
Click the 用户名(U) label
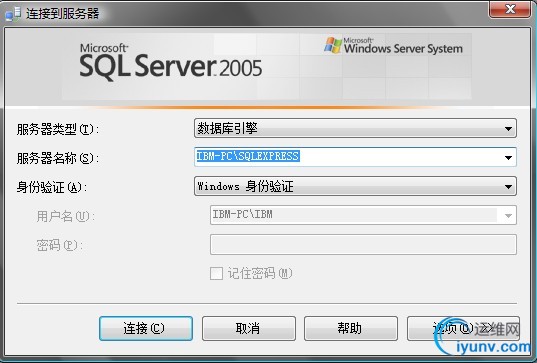(65, 216)
